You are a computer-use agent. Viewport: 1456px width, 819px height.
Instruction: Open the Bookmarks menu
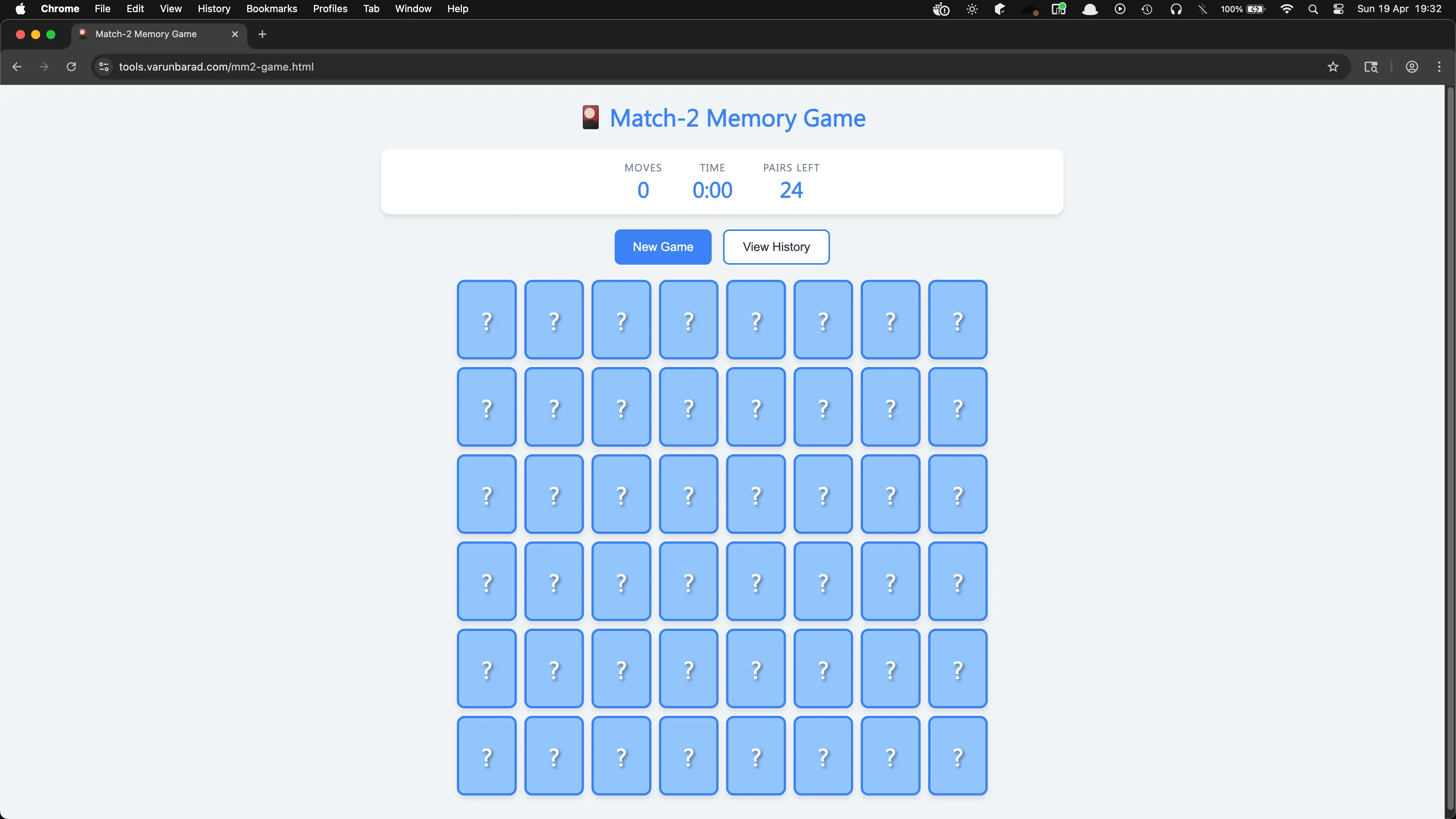coord(271,8)
